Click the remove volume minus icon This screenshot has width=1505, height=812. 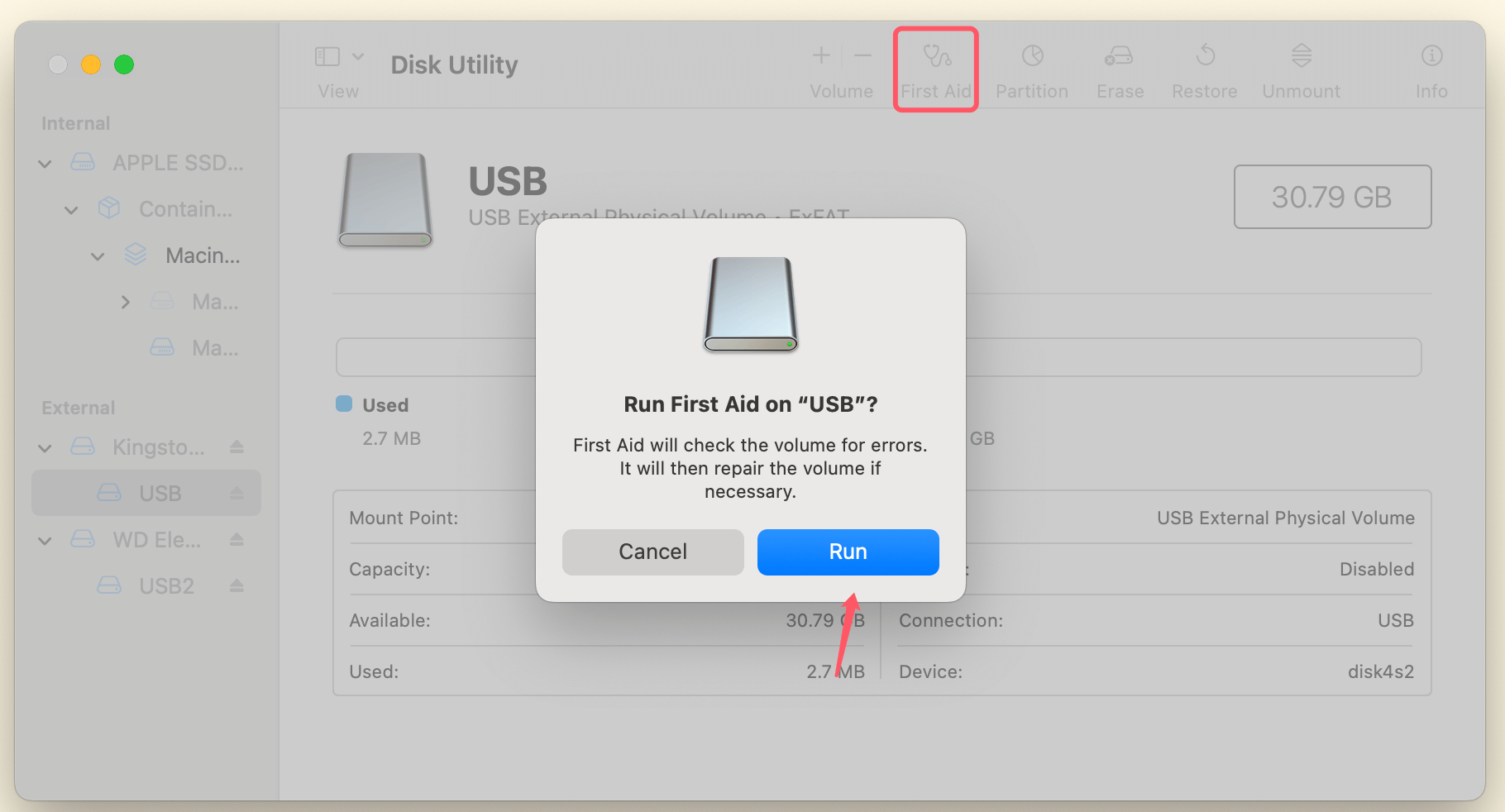click(862, 56)
